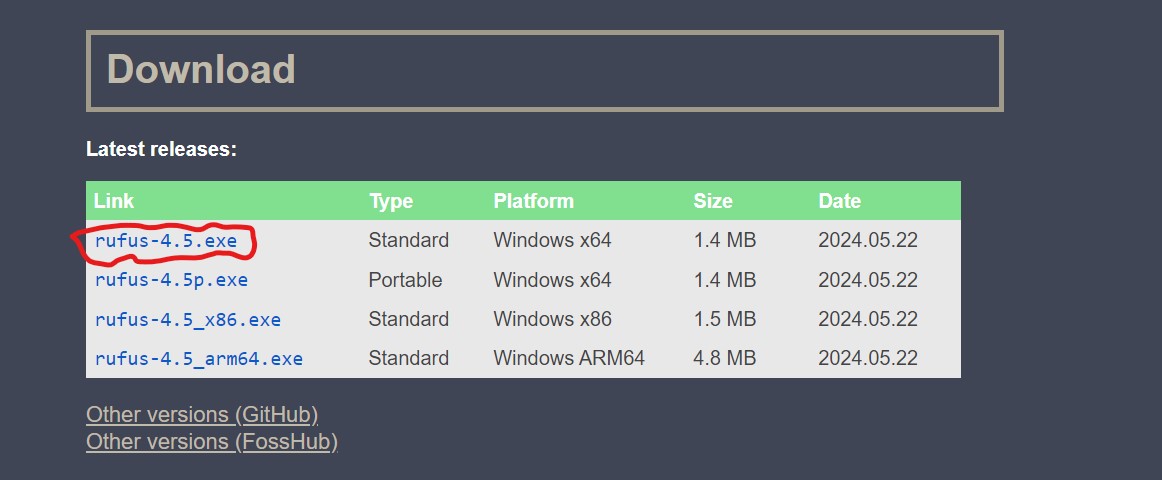Open the rufus-4.5_x86.exe download link

[188, 320]
